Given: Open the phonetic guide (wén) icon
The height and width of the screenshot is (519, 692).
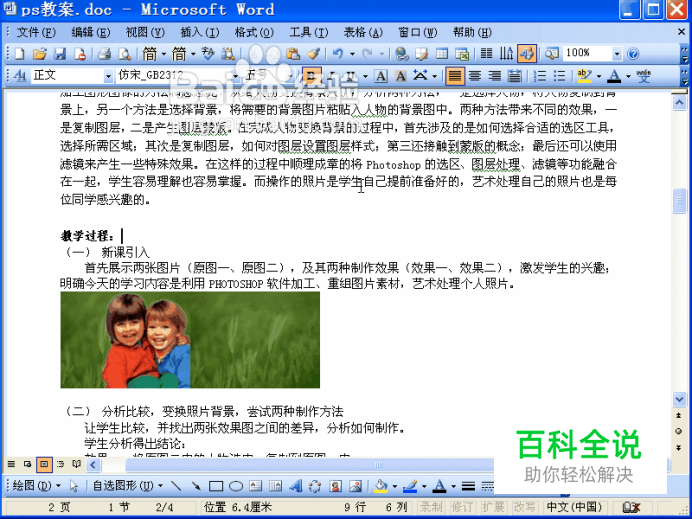Looking at the screenshot, I should [x=643, y=76].
